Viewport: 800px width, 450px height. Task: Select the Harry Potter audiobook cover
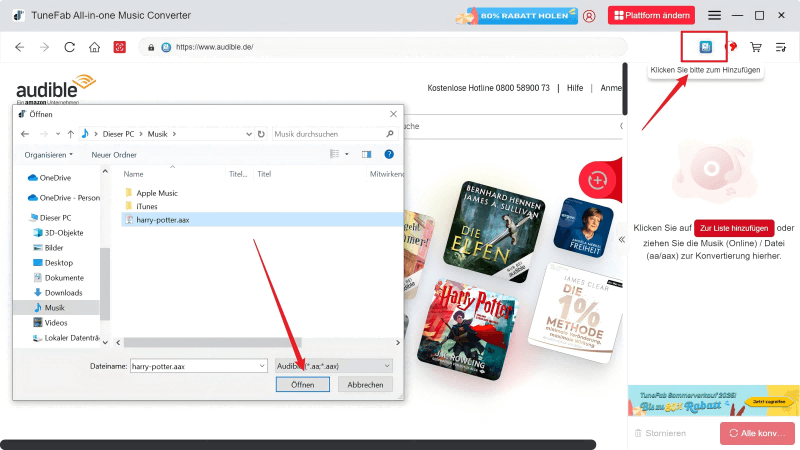coord(467,329)
